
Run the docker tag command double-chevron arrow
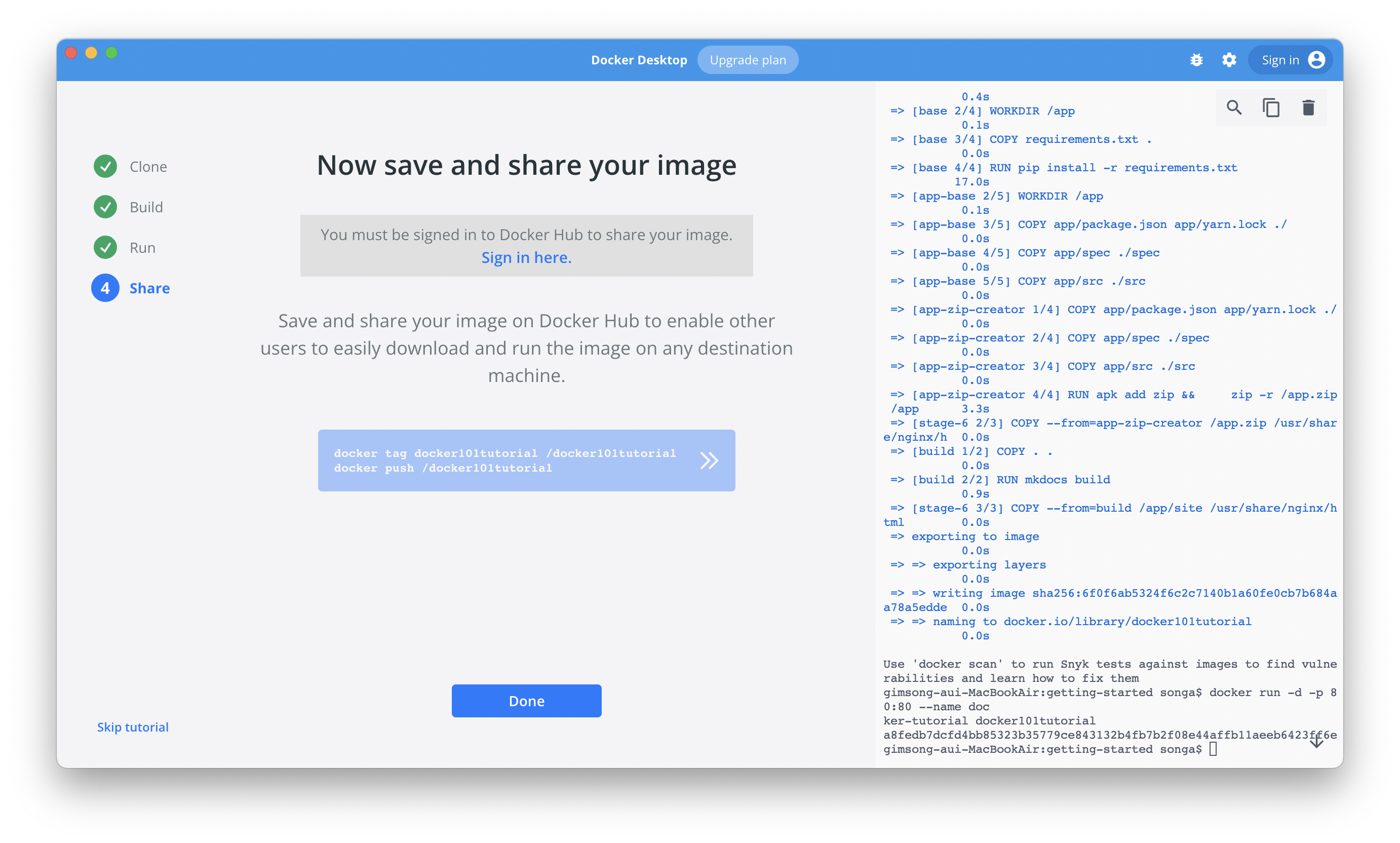[709, 460]
